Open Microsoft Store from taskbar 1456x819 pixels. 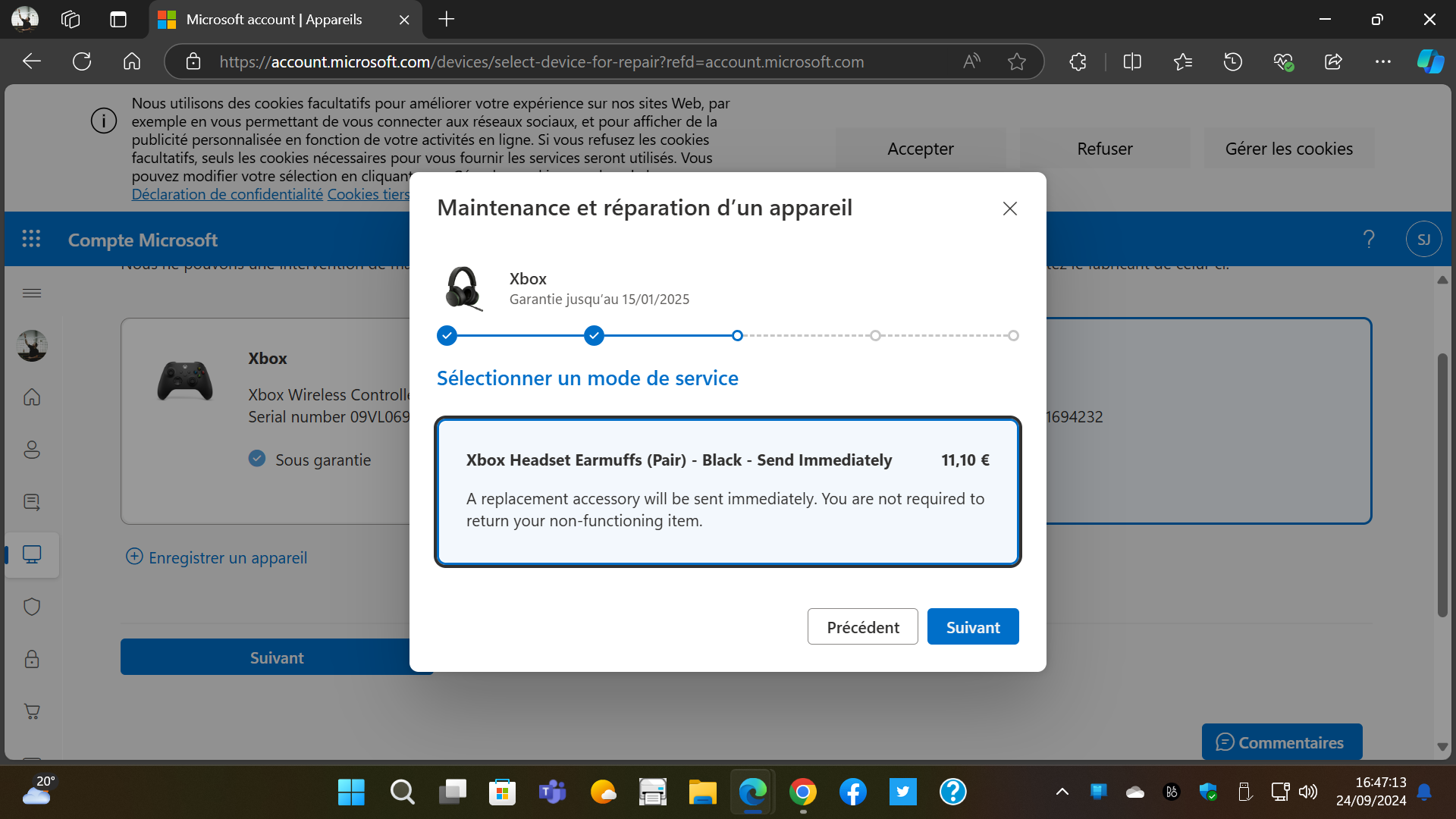(x=502, y=792)
